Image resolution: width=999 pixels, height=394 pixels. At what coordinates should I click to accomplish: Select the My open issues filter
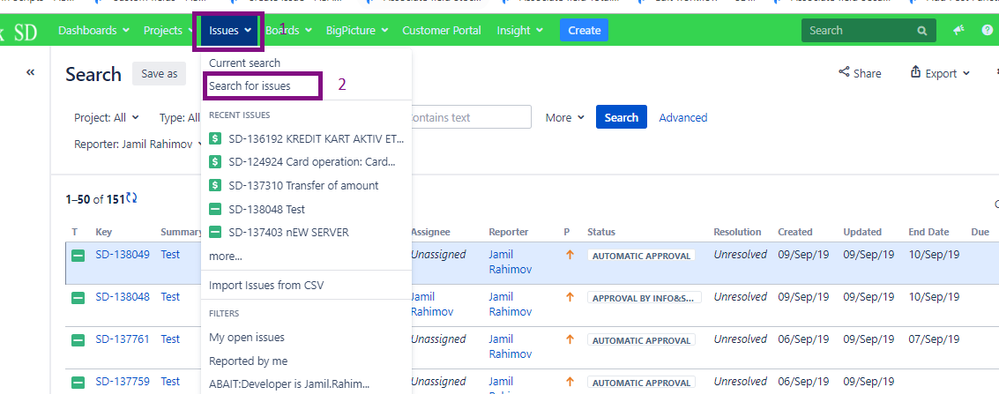[x=247, y=337]
